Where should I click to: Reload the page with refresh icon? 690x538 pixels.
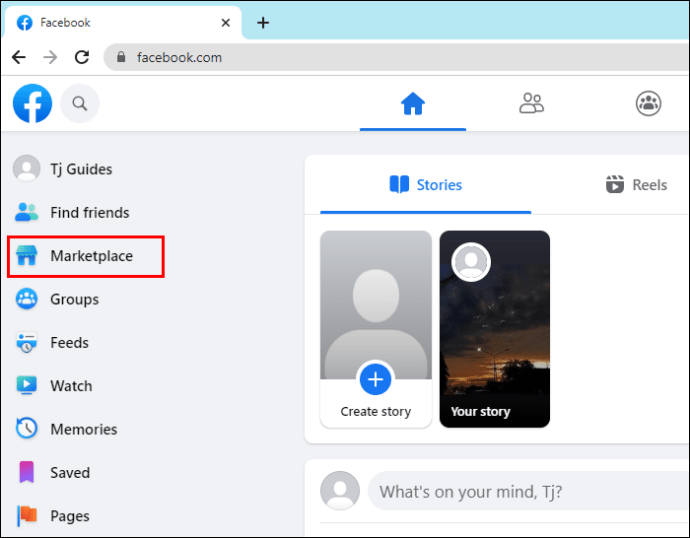click(x=82, y=57)
